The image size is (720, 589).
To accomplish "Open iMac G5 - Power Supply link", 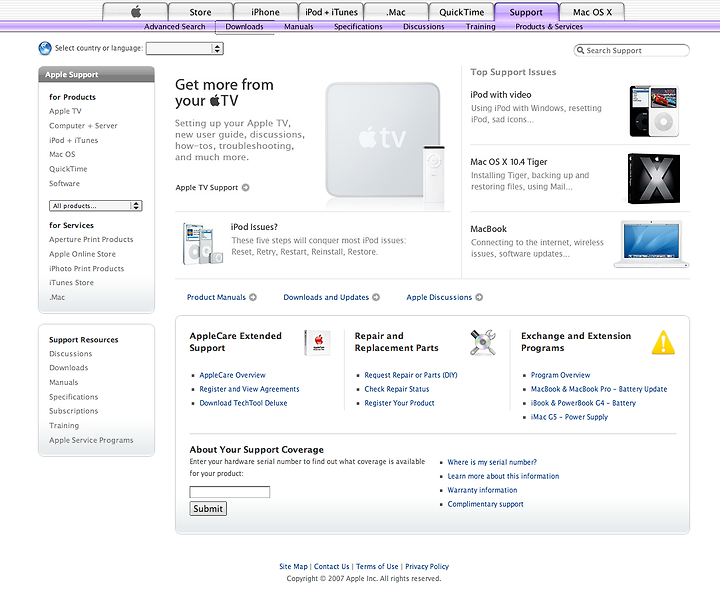I will coord(569,417).
